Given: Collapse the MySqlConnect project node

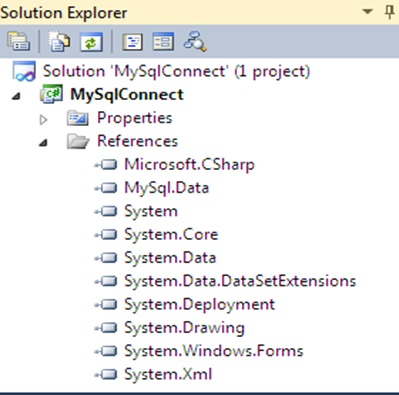Looking at the screenshot, I should click(16, 97).
